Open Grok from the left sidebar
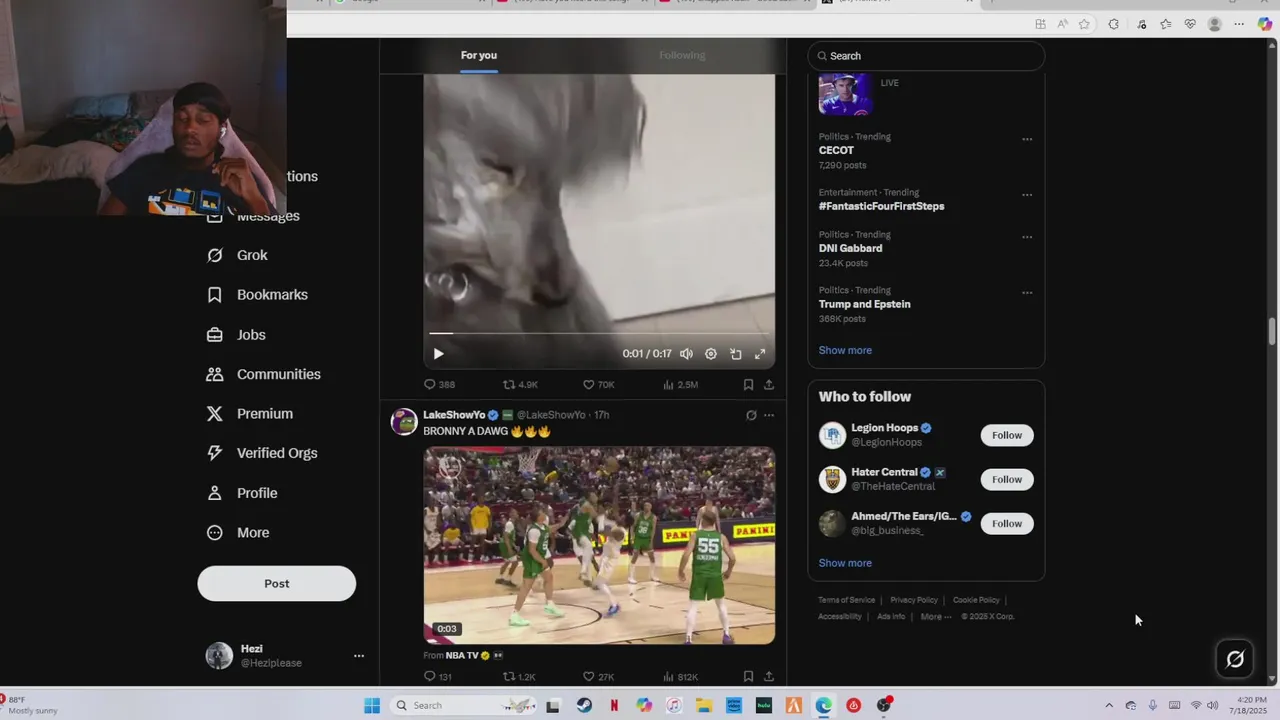The height and width of the screenshot is (720, 1280). click(237, 255)
